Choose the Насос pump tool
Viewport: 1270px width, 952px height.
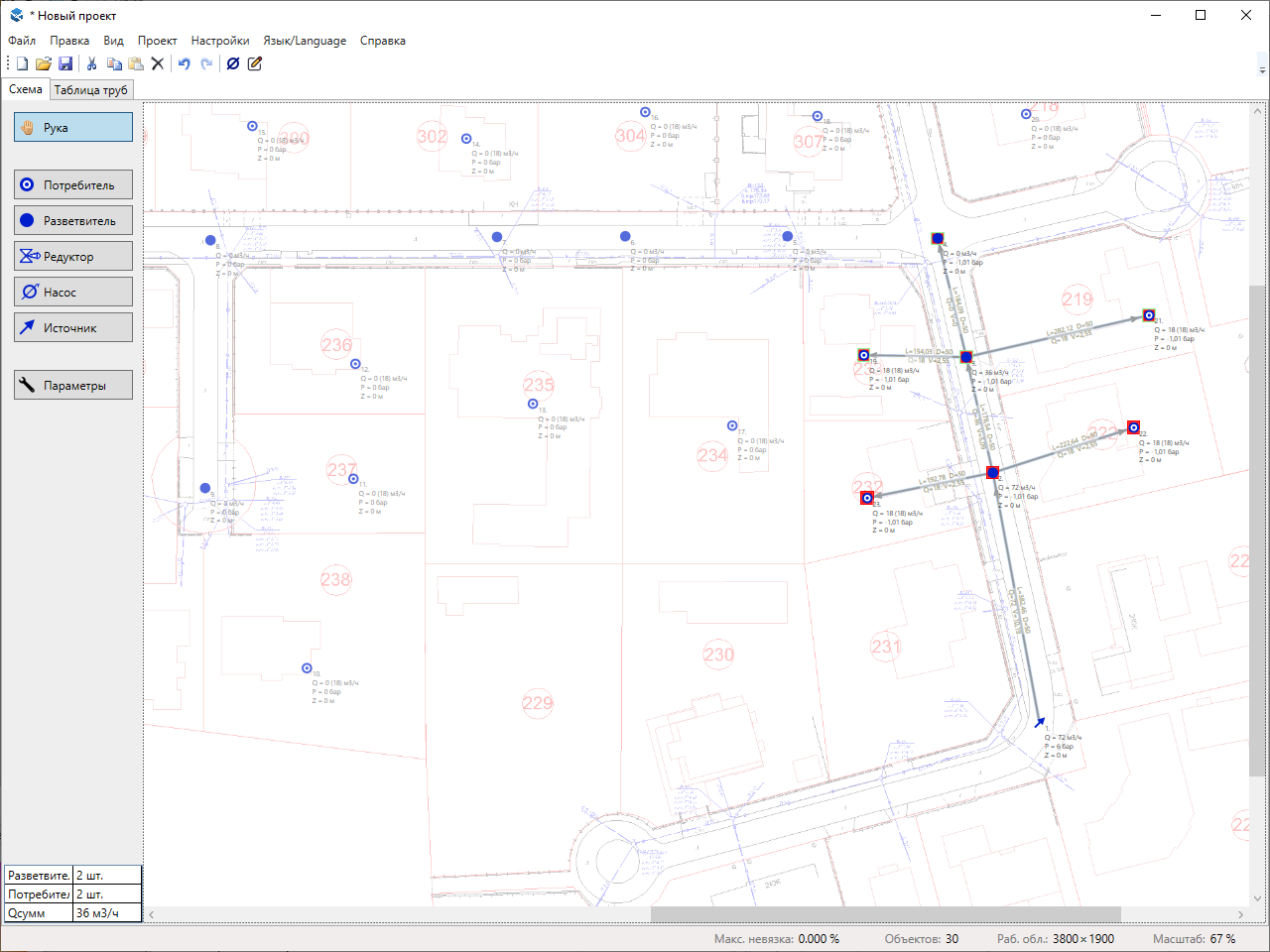point(73,292)
